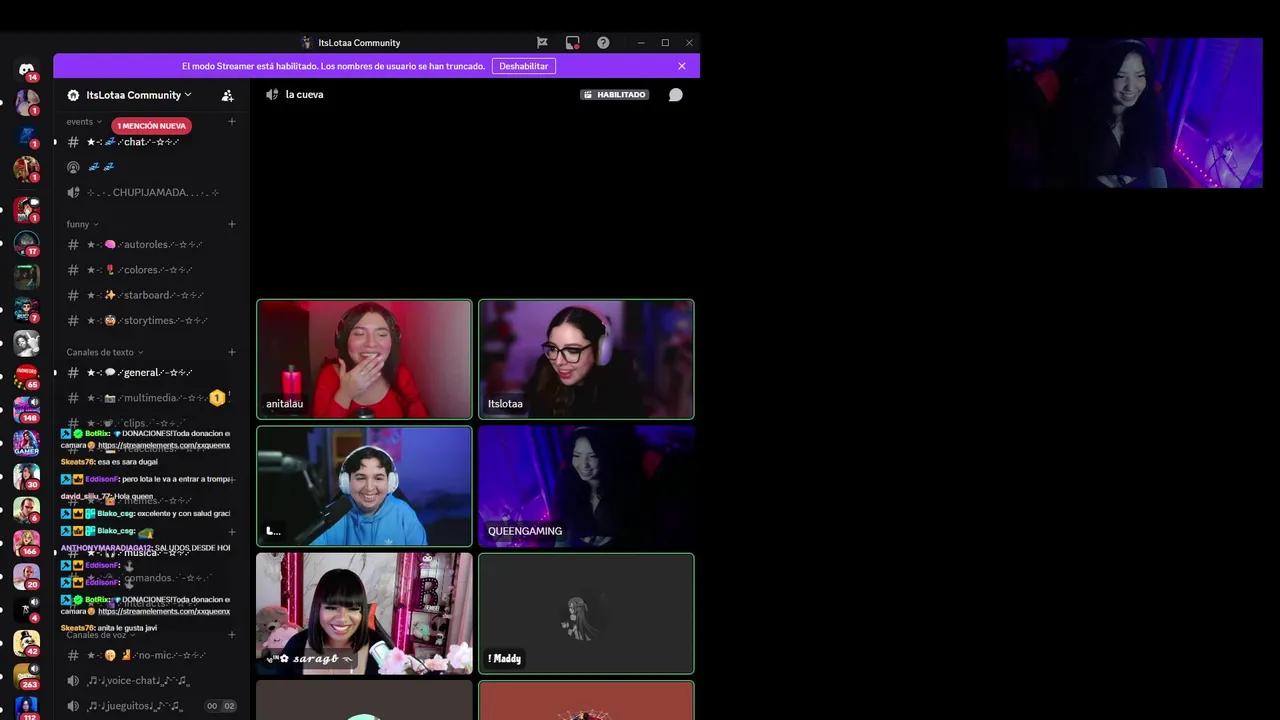
Task: Select the server icon with badge 42
Action: pos(27,643)
